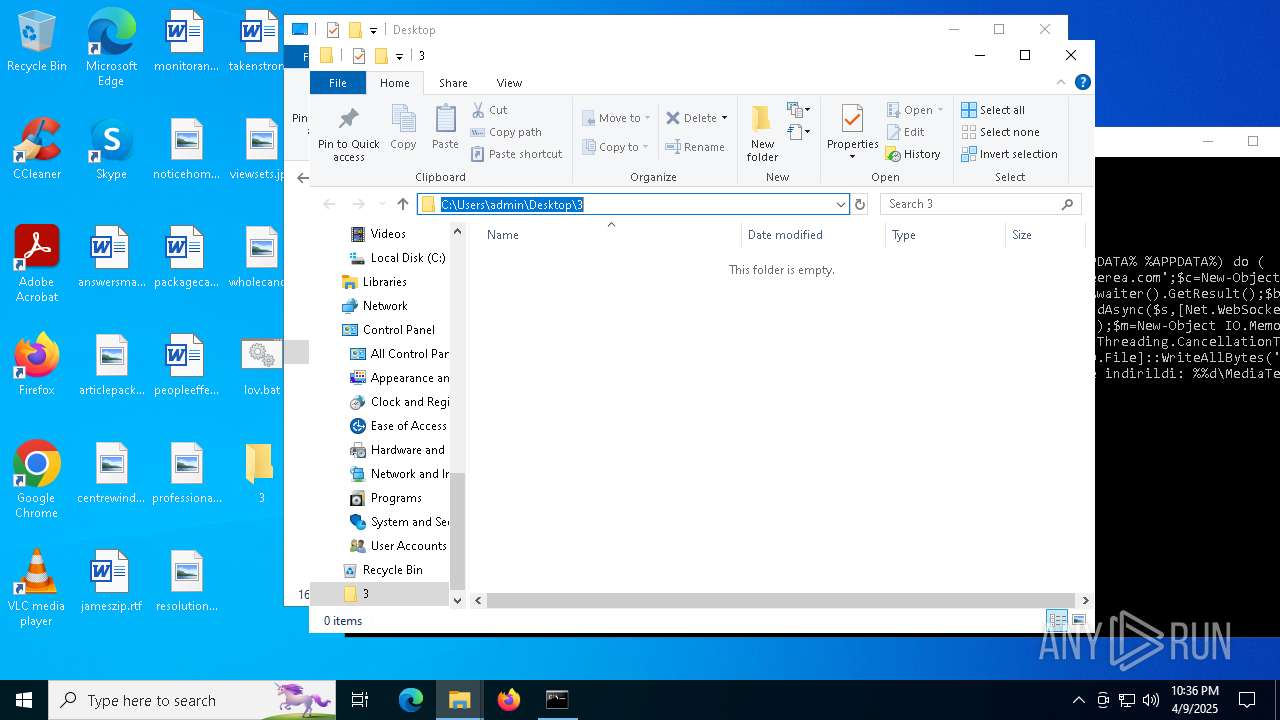Viewport: 1280px width, 720px height.
Task: Click the Paste ribbon icon
Action: 445,127
